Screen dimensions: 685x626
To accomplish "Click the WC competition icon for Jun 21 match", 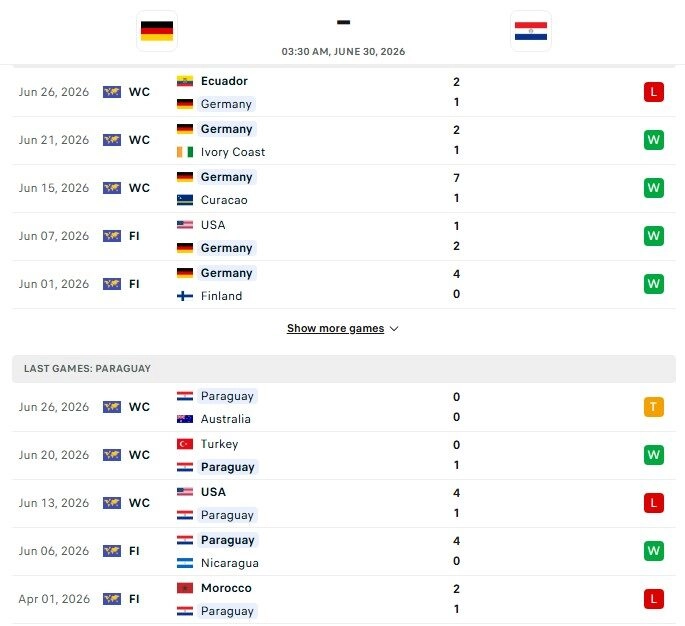I will (112, 140).
